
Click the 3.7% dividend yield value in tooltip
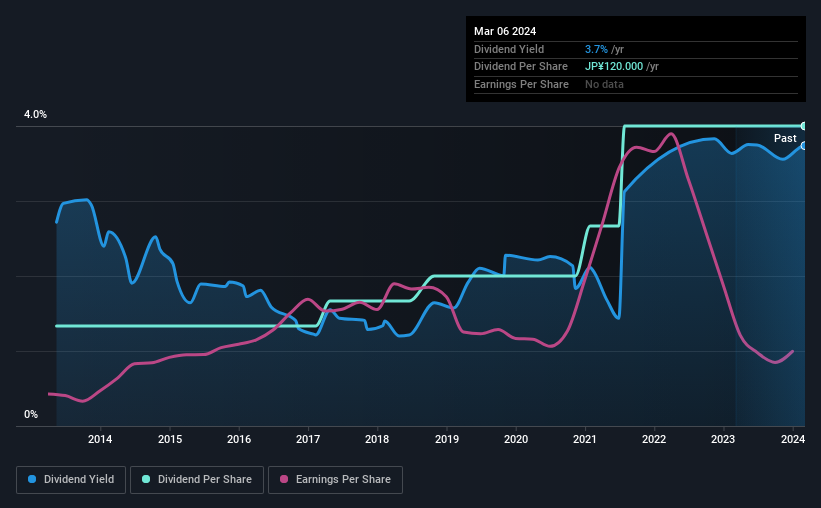(596, 49)
